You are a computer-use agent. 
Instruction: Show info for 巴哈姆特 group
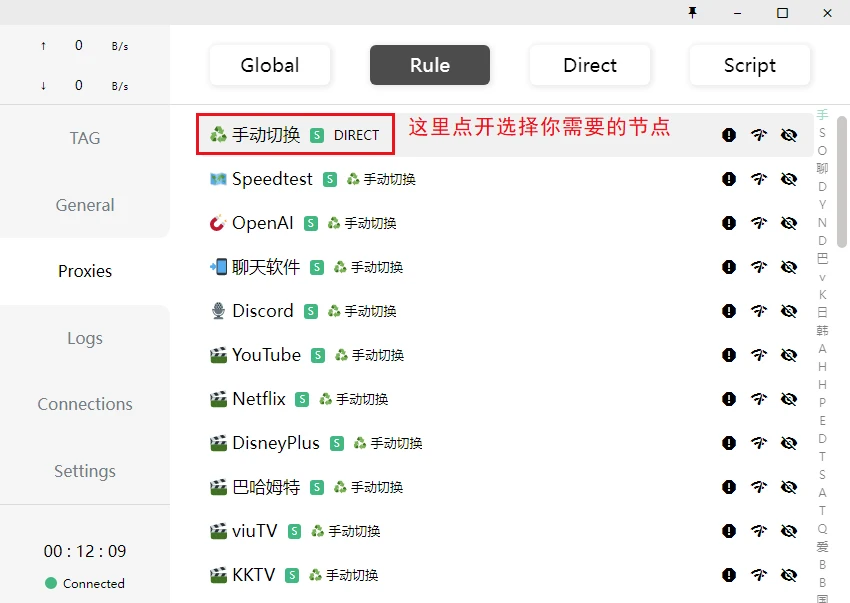[729, 487]
